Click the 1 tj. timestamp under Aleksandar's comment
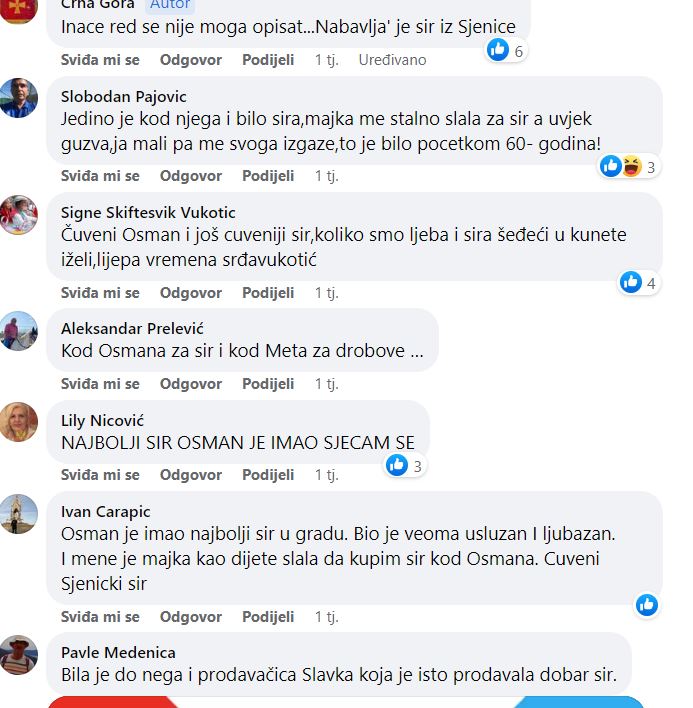This screenshot has height=708, width=693. (x=326, y=383)
